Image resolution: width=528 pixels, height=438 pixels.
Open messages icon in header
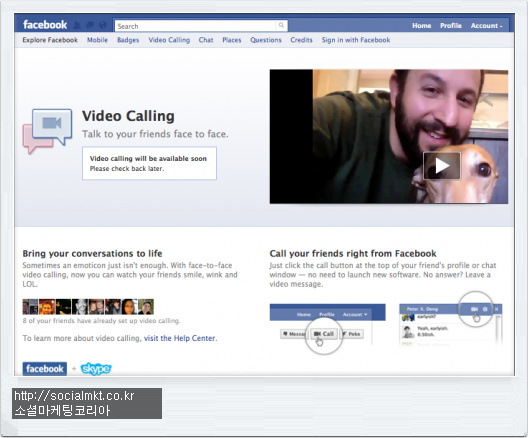[90, 25]
